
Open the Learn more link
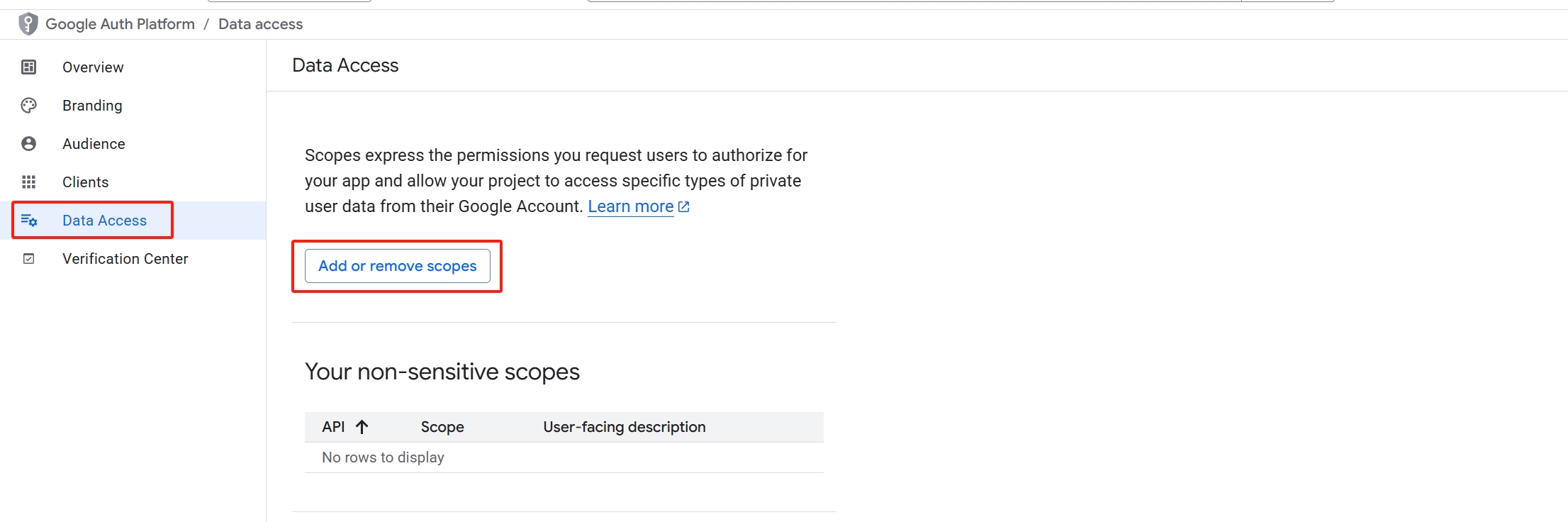click(631, 206)
